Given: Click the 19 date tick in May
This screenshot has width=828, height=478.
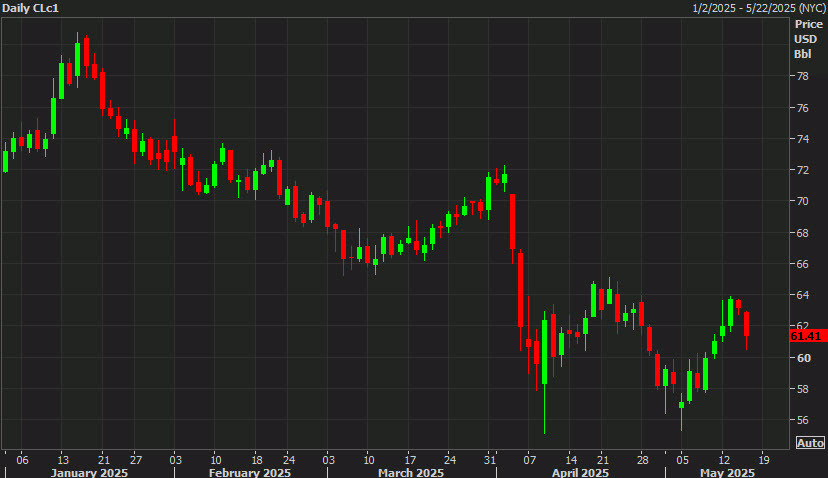Looking at the screenshot, I should tap(764, 460).
